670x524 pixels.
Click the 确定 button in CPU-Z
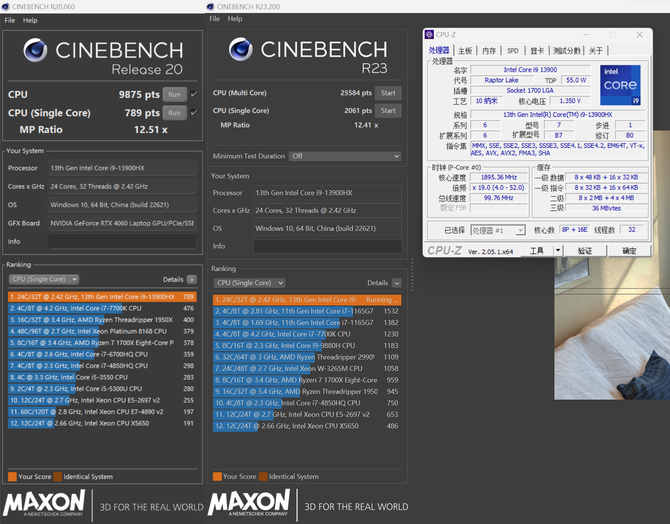(x=629, y=250)
